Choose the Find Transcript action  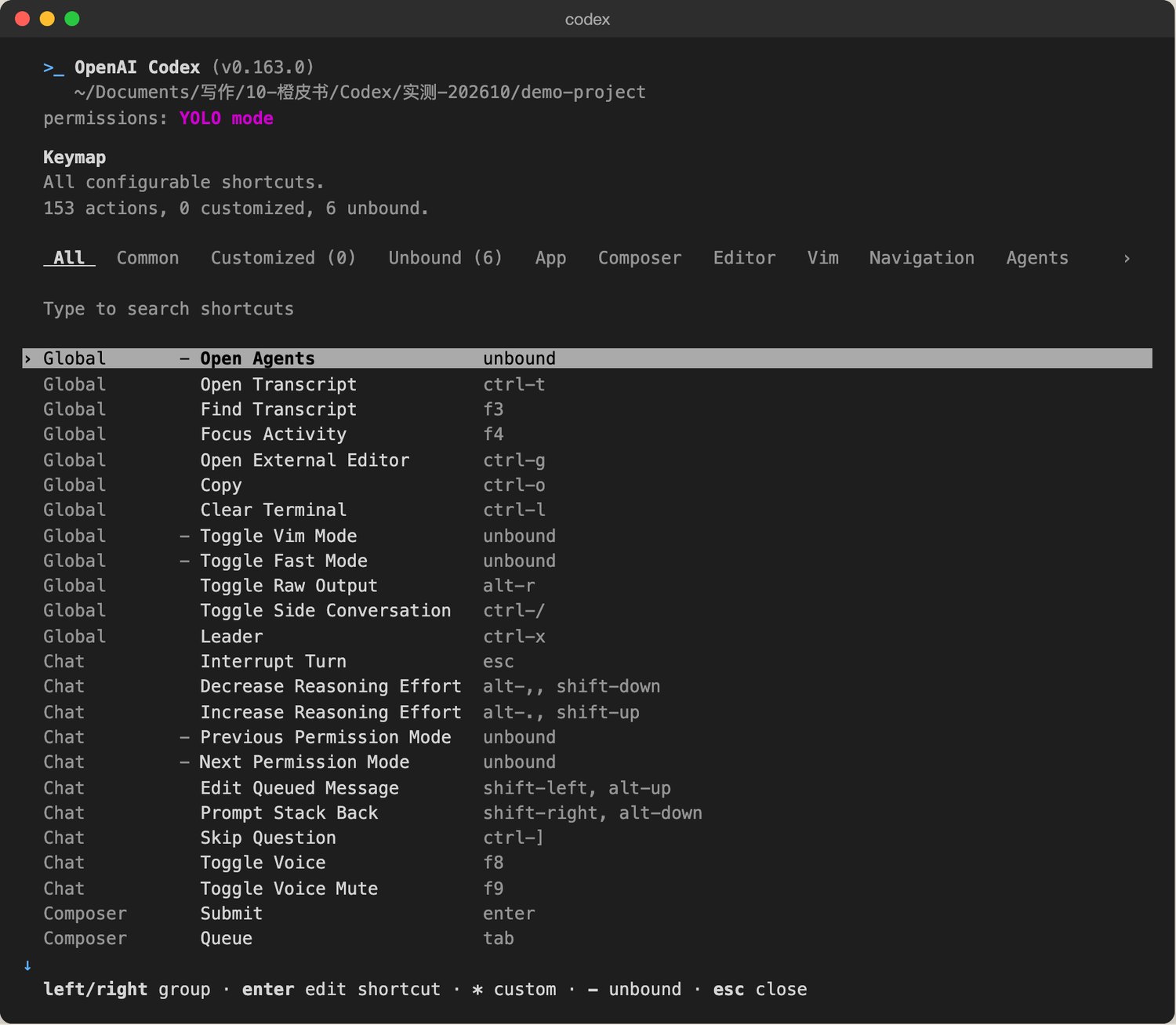(587, 409)
